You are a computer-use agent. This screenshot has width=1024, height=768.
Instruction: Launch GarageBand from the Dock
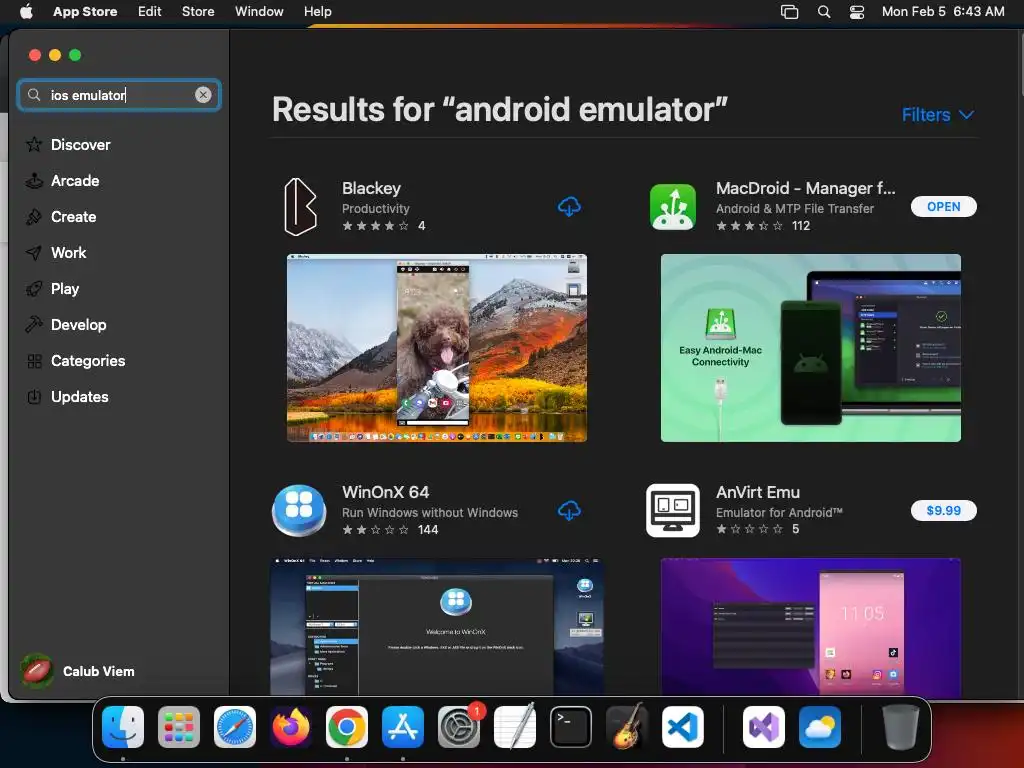(628, 727)
